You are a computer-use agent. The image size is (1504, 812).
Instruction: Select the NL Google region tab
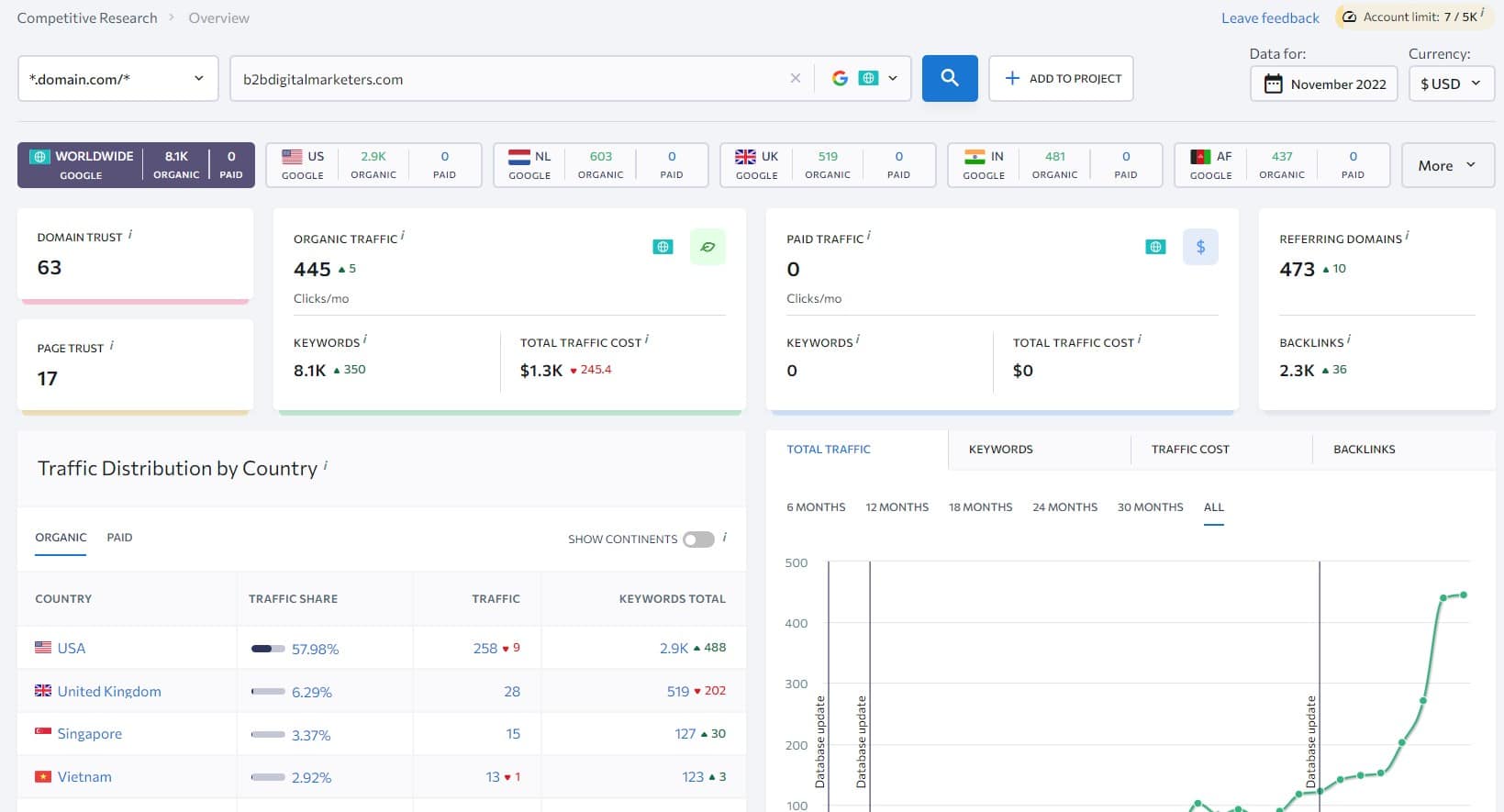click(600, 165)
